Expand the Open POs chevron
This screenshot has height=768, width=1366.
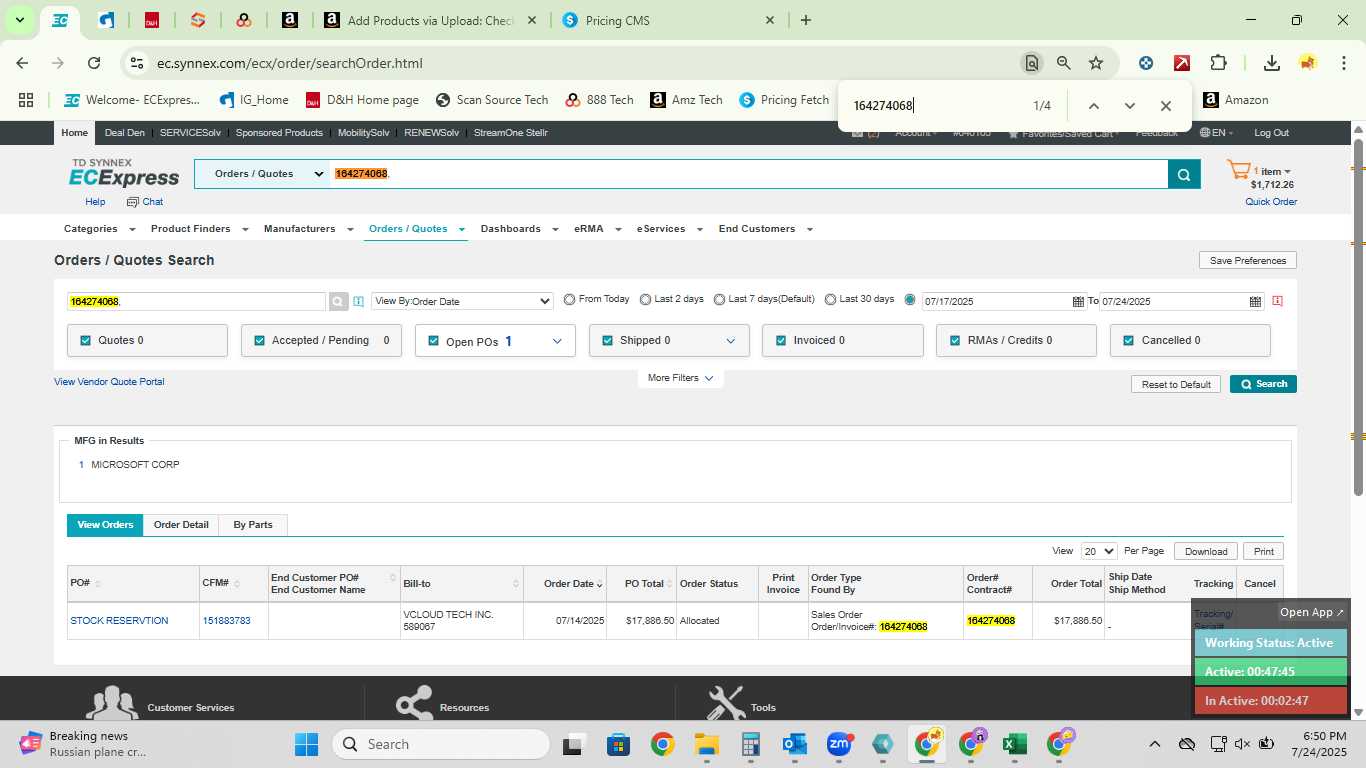pos(557,341)
